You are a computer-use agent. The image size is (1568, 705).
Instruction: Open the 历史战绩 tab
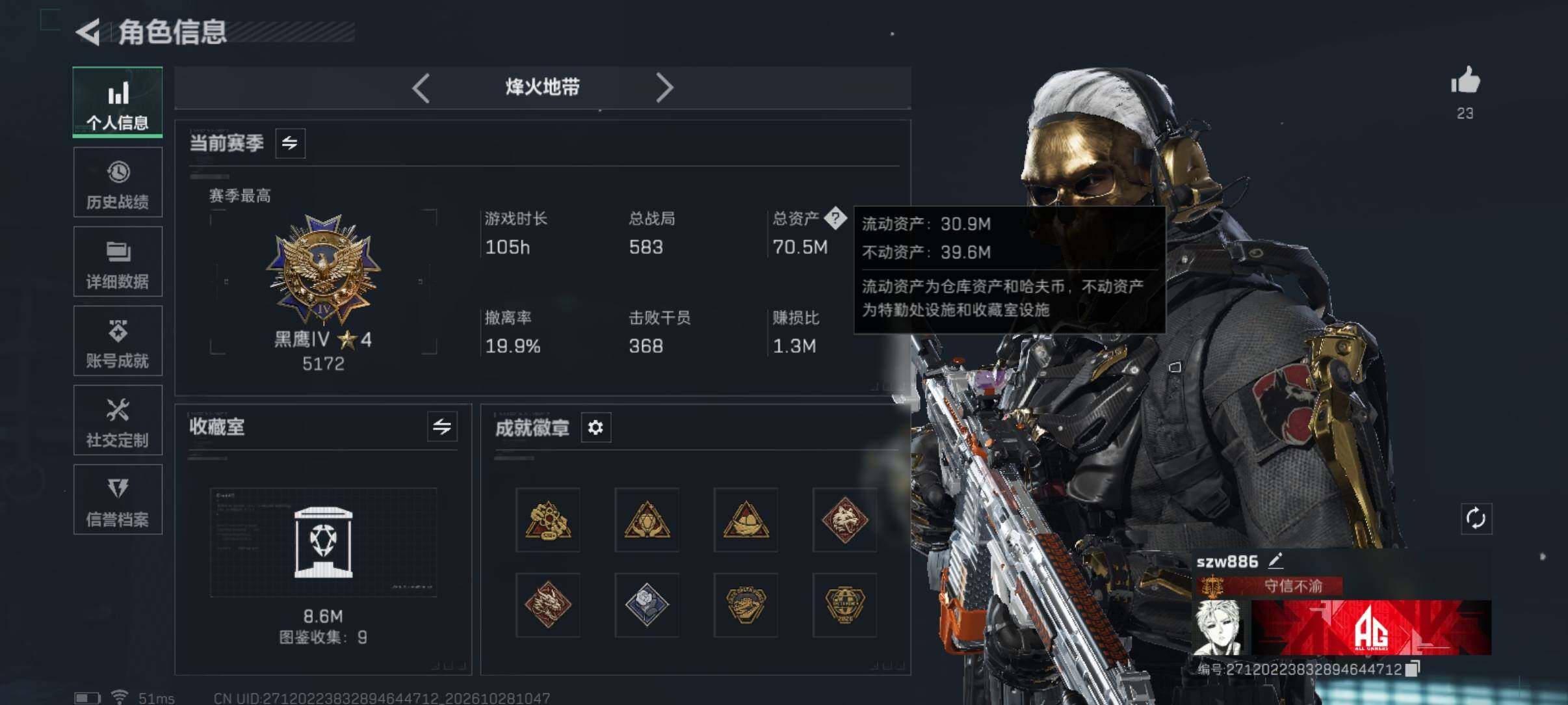click(118, 182)
